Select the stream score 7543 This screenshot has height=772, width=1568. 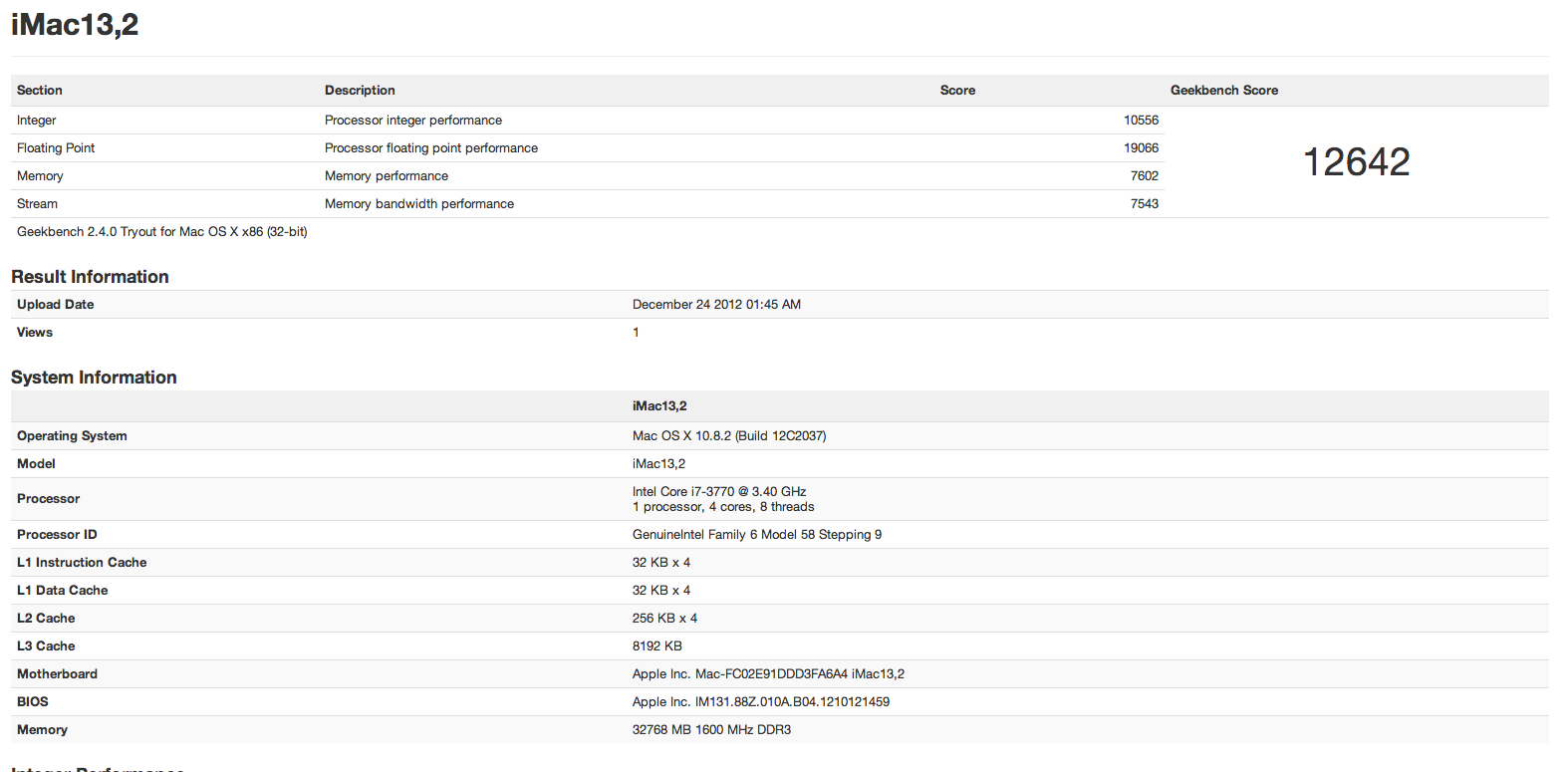coord(1145,203)
